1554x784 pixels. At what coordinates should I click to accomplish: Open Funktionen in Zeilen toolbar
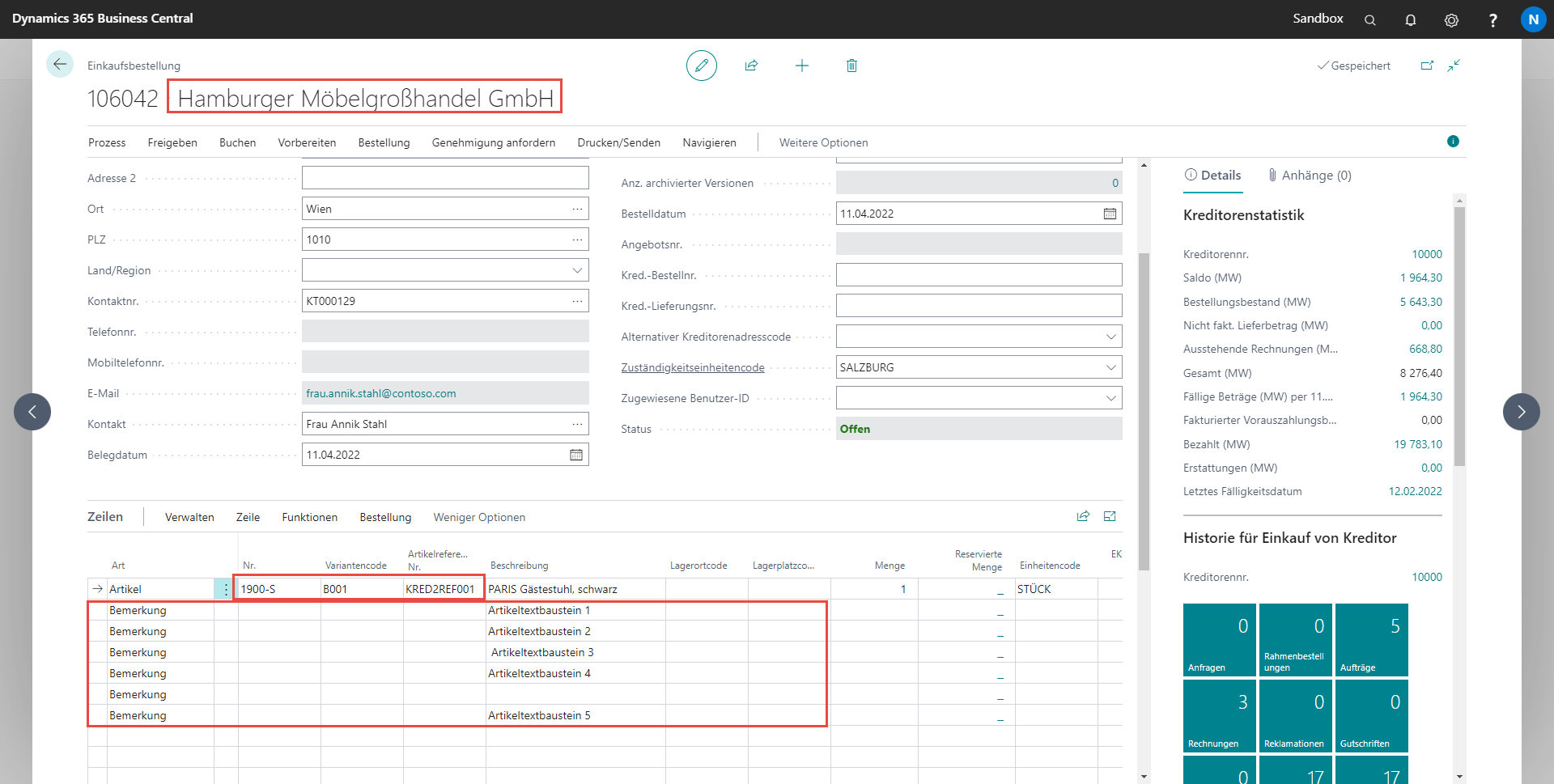point(309,517)
